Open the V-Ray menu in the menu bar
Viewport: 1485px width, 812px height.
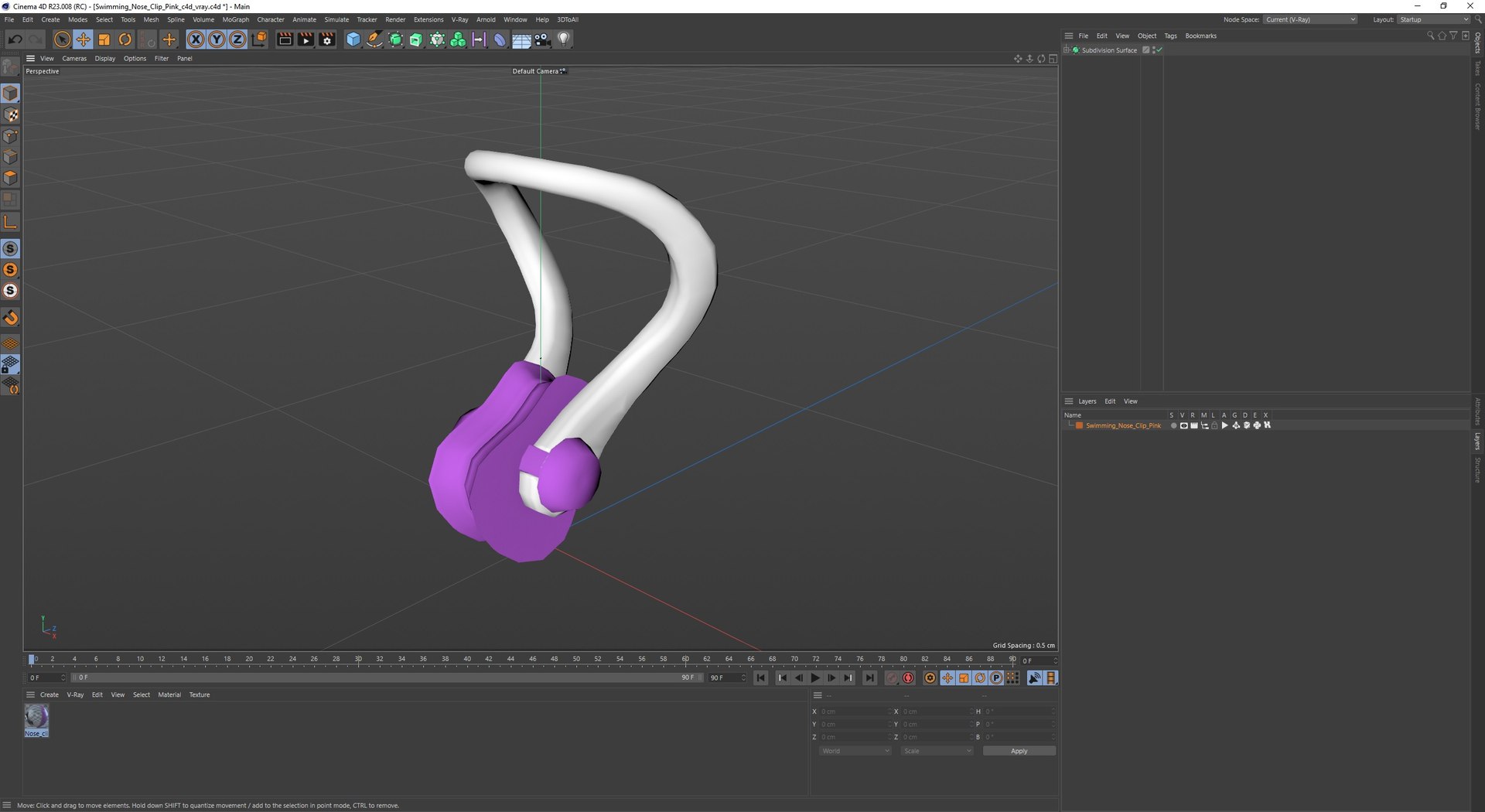tap(459, 19)
